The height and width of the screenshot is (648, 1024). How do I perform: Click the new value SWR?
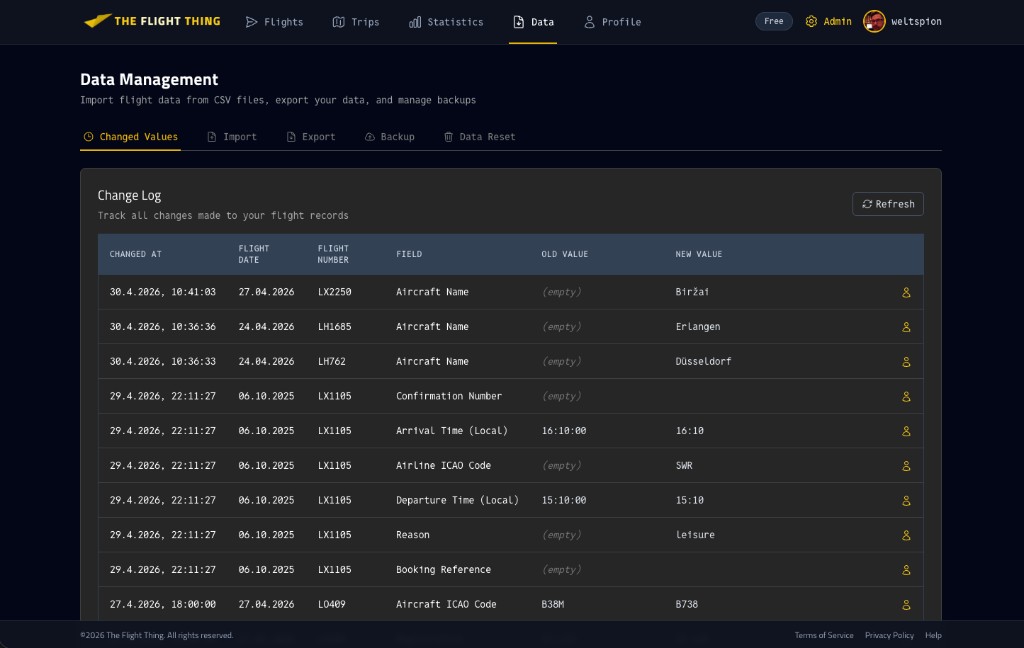click(684, 466)
